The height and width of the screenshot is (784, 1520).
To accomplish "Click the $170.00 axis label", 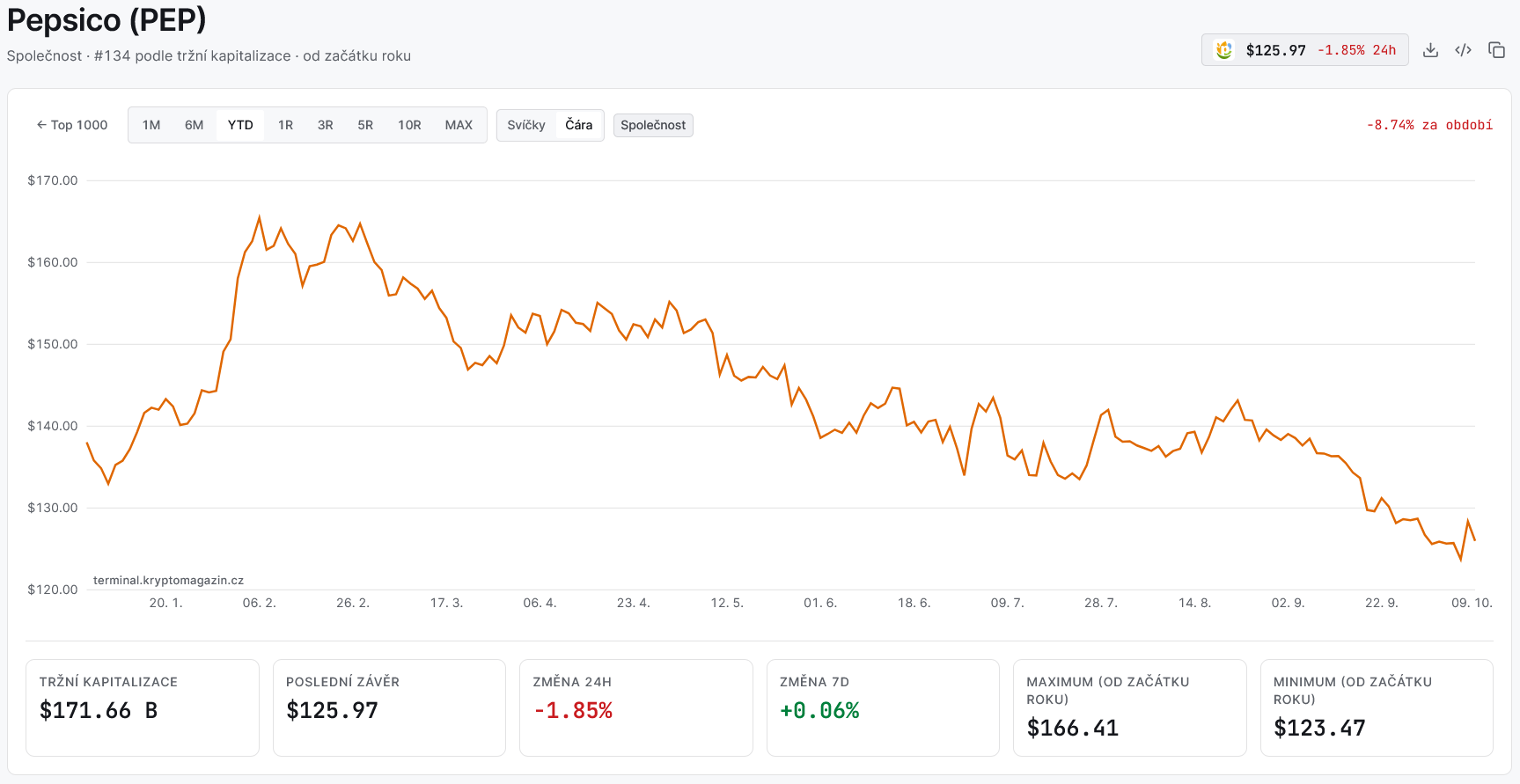I will pyautogui.click(x=53, y=180).
